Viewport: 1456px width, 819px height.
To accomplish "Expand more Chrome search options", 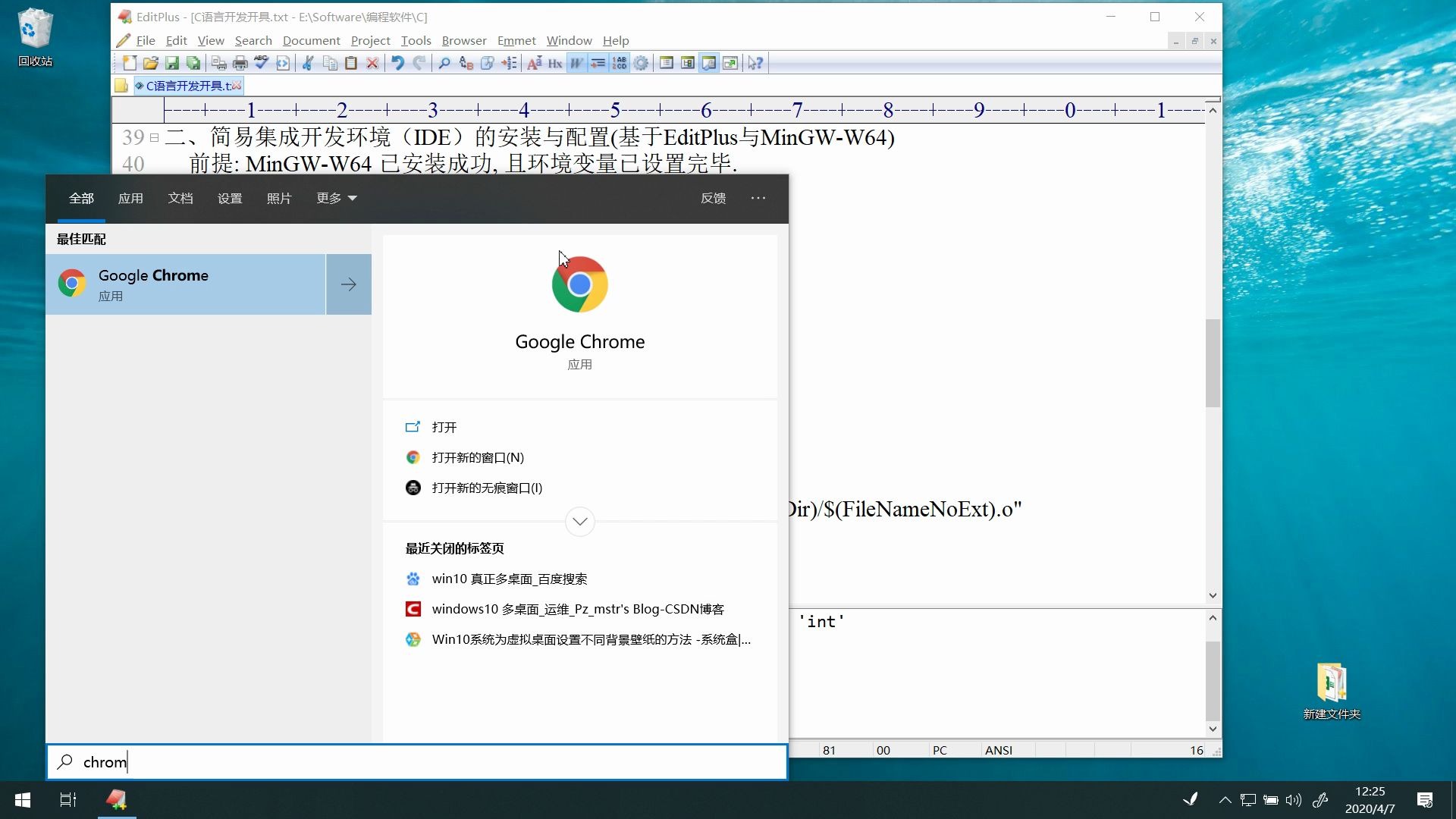I will click(580, 521).
